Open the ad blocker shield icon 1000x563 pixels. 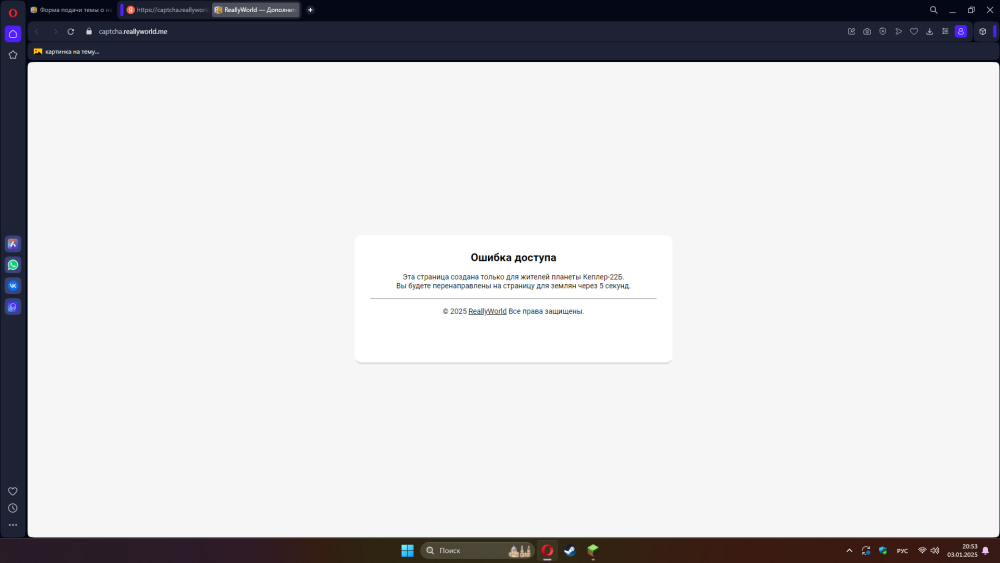pyautogui.click(x=883, y=31)
